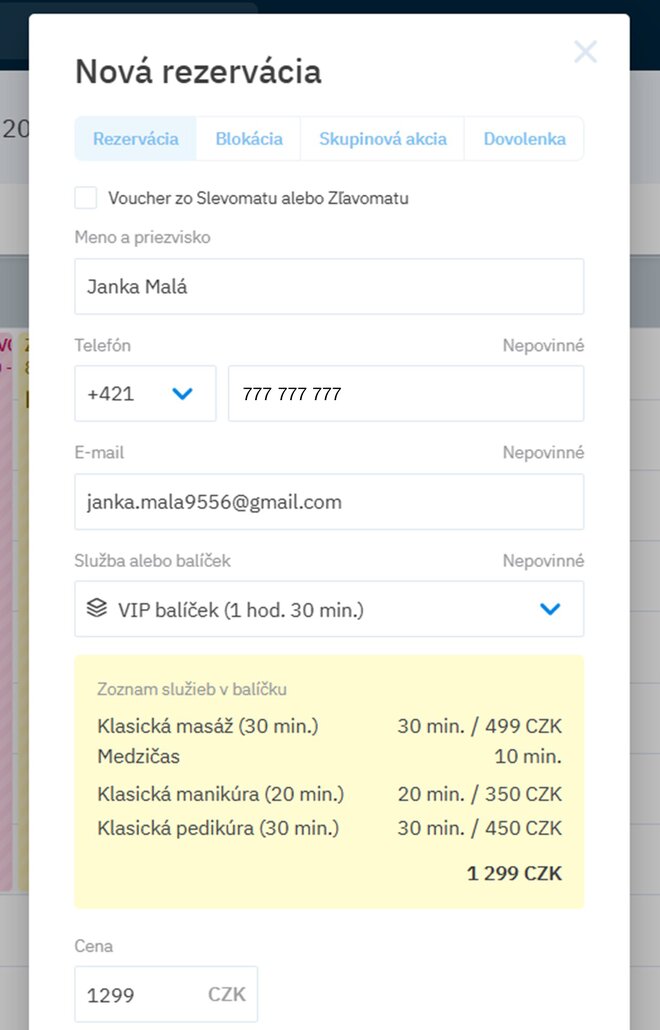Click the Medzičas break row

(x=329, y=757)
